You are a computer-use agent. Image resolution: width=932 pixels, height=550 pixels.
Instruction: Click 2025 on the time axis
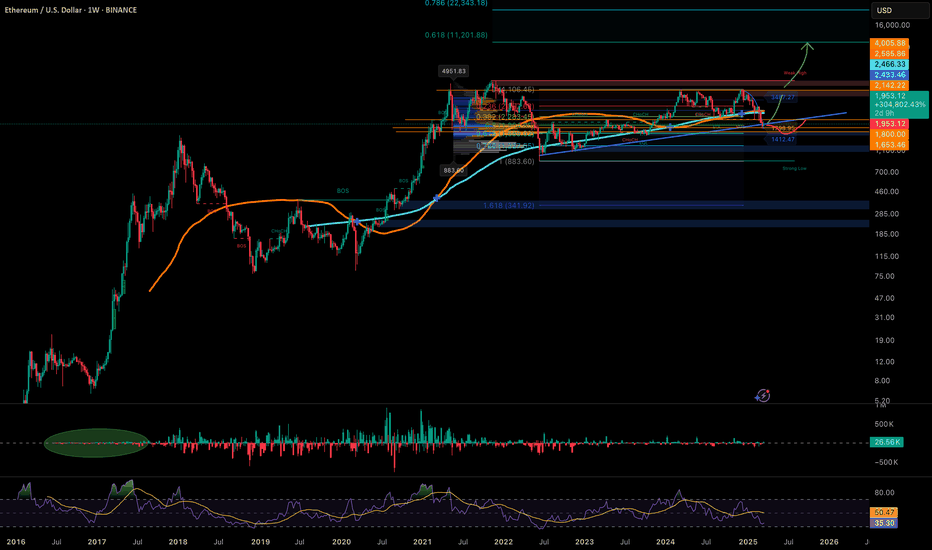click(x=748, y=542)
